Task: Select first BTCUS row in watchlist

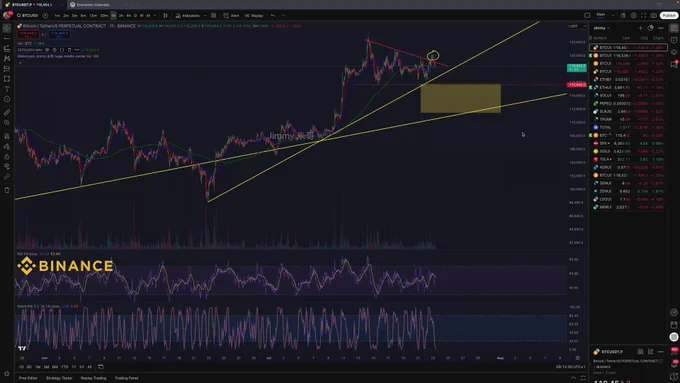Action: point(628,48)
